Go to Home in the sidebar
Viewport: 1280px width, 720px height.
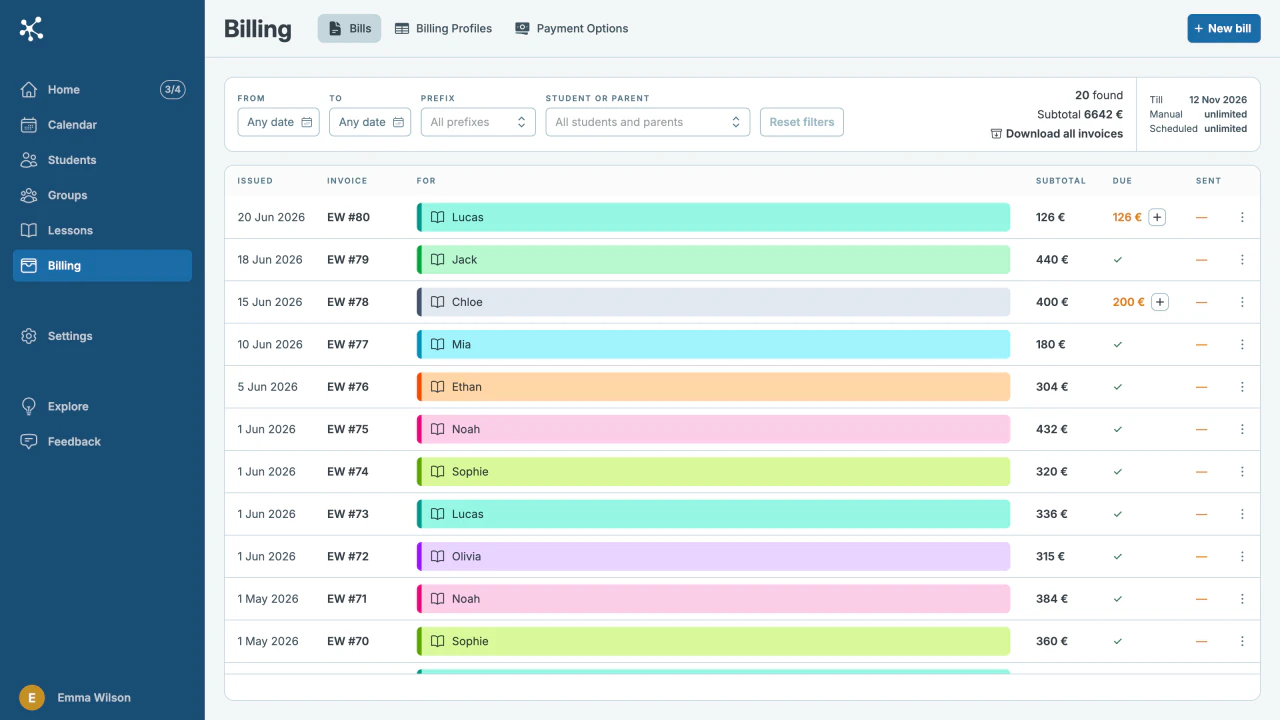(x=102, y=90)
